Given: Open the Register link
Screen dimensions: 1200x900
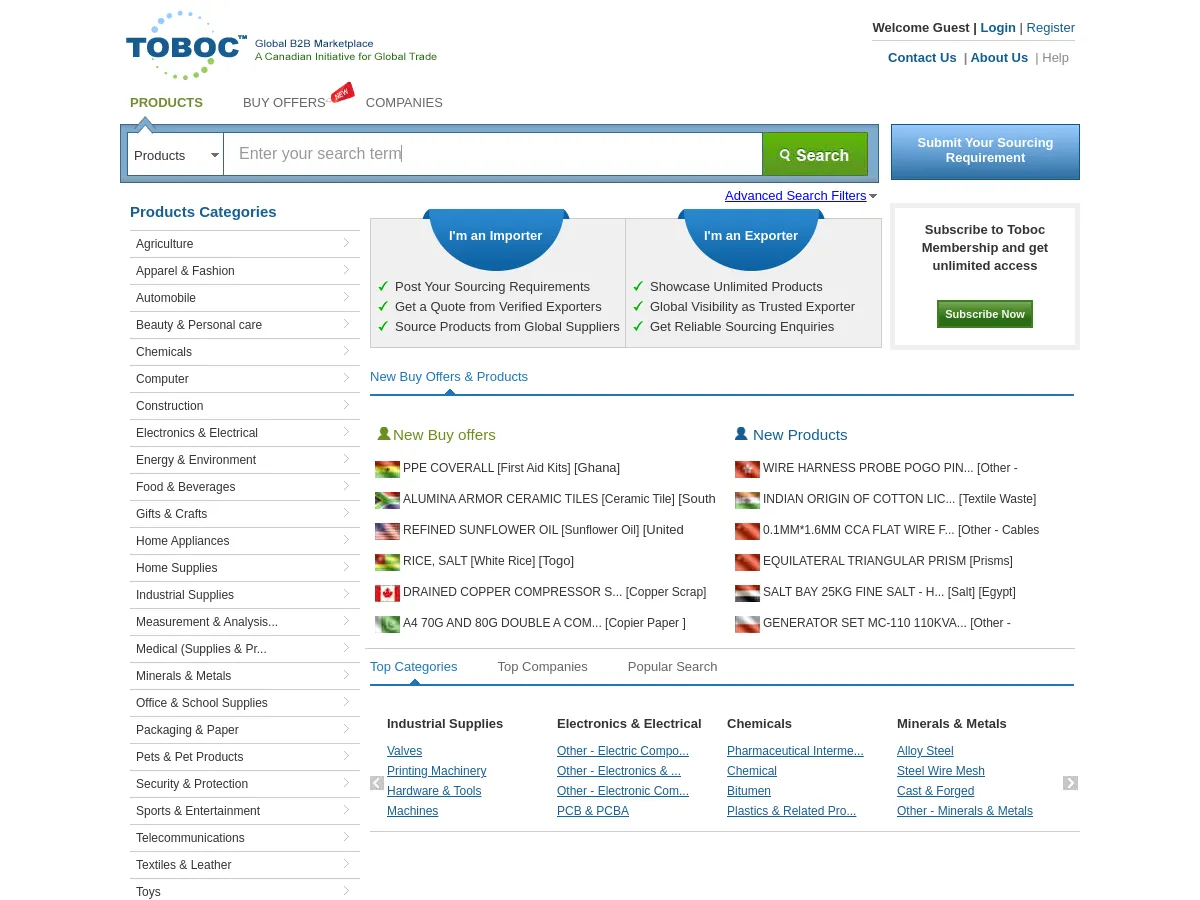Looking at the screenshot, I should tap(1050, 27).
